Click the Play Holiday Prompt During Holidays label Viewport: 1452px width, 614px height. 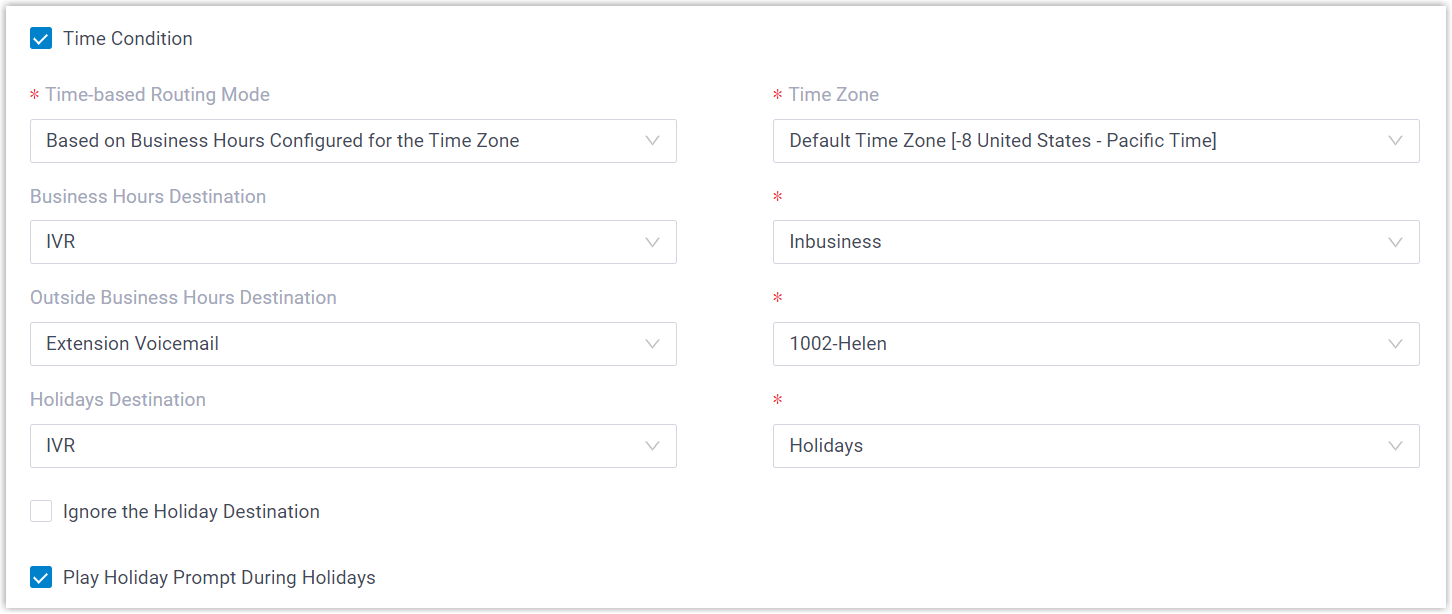click(219, 578)
